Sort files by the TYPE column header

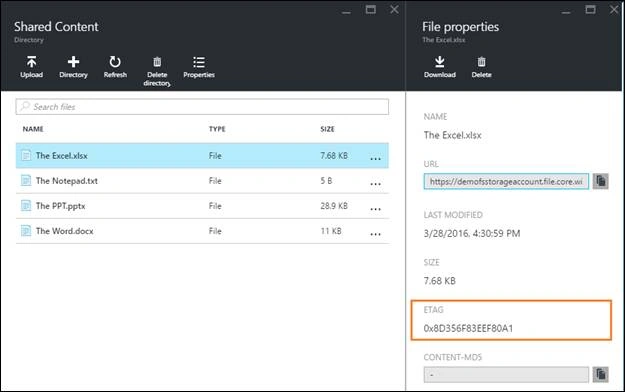[x=217, y=129]
